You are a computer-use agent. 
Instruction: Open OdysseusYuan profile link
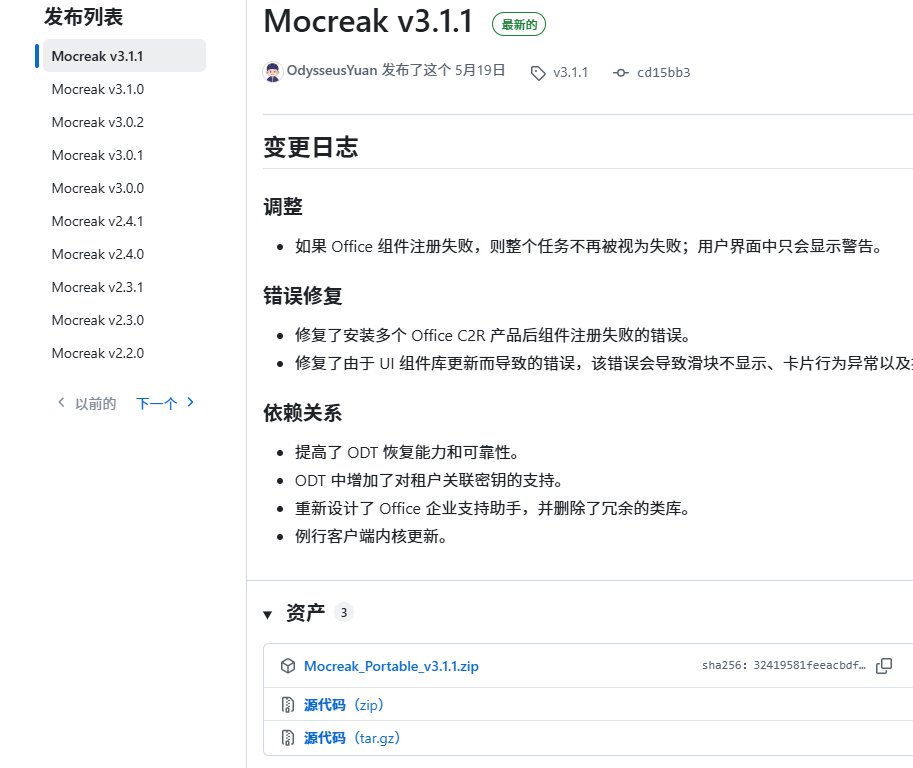[x=332, y=70]
